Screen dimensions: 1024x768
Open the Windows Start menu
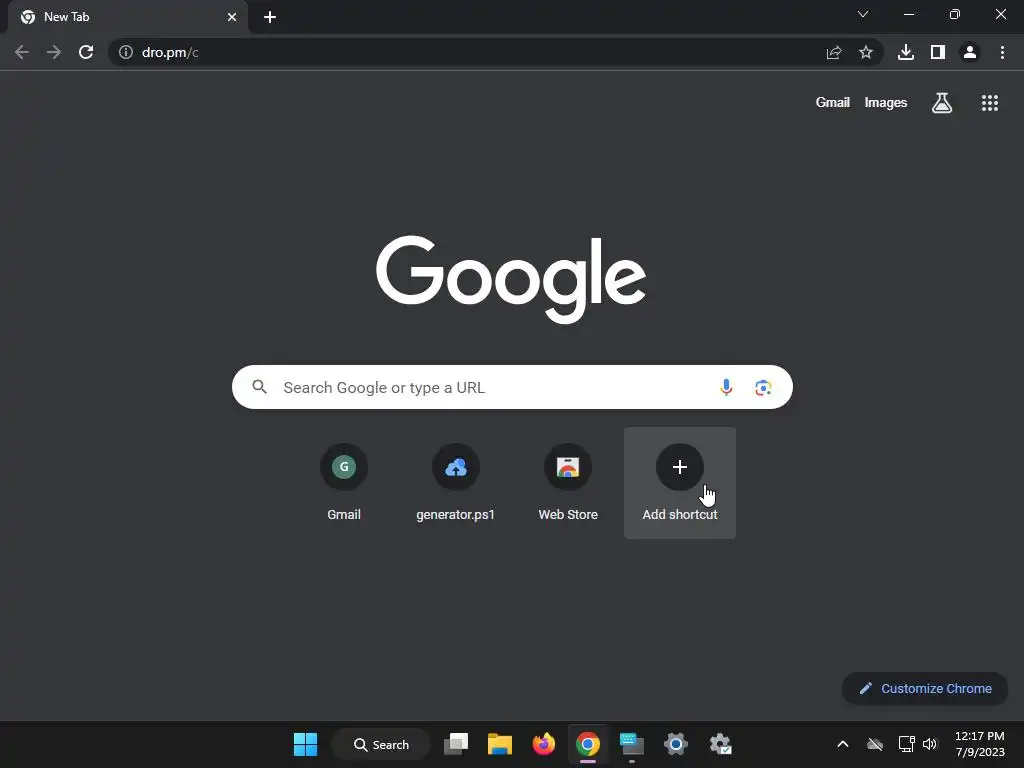(305, 744)
